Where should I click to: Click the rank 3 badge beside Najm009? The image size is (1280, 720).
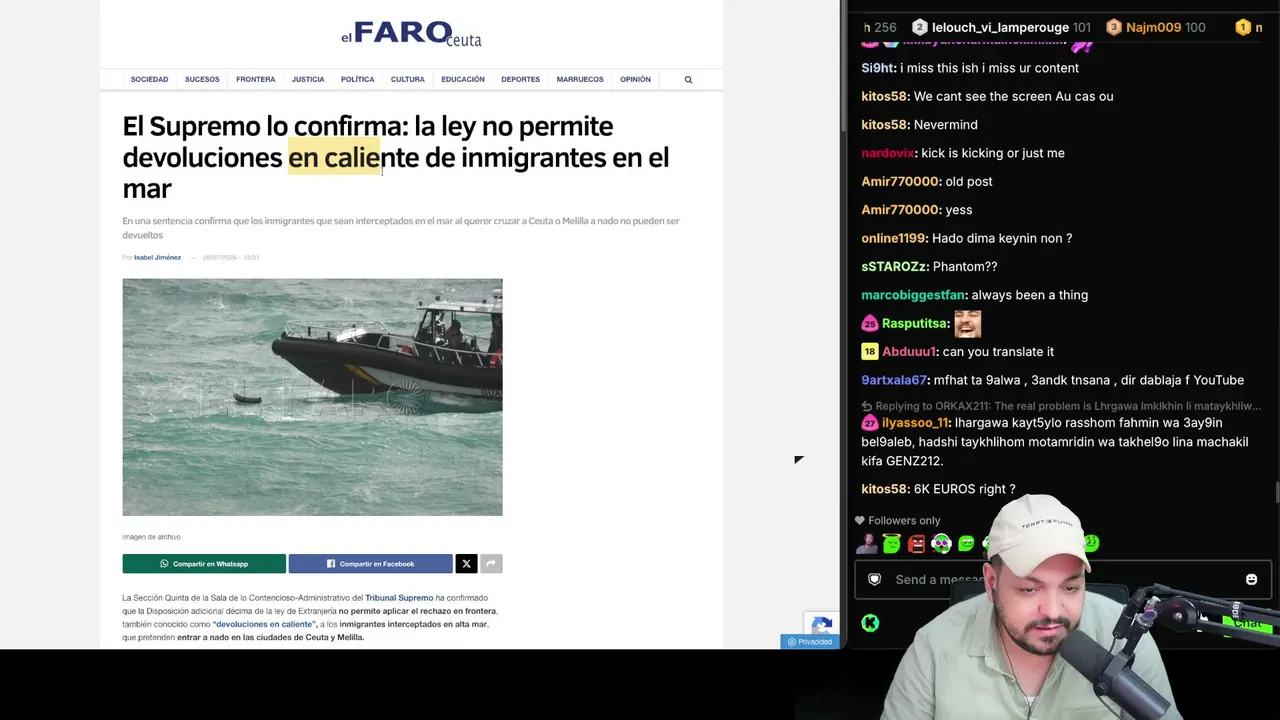[1114, 28]
